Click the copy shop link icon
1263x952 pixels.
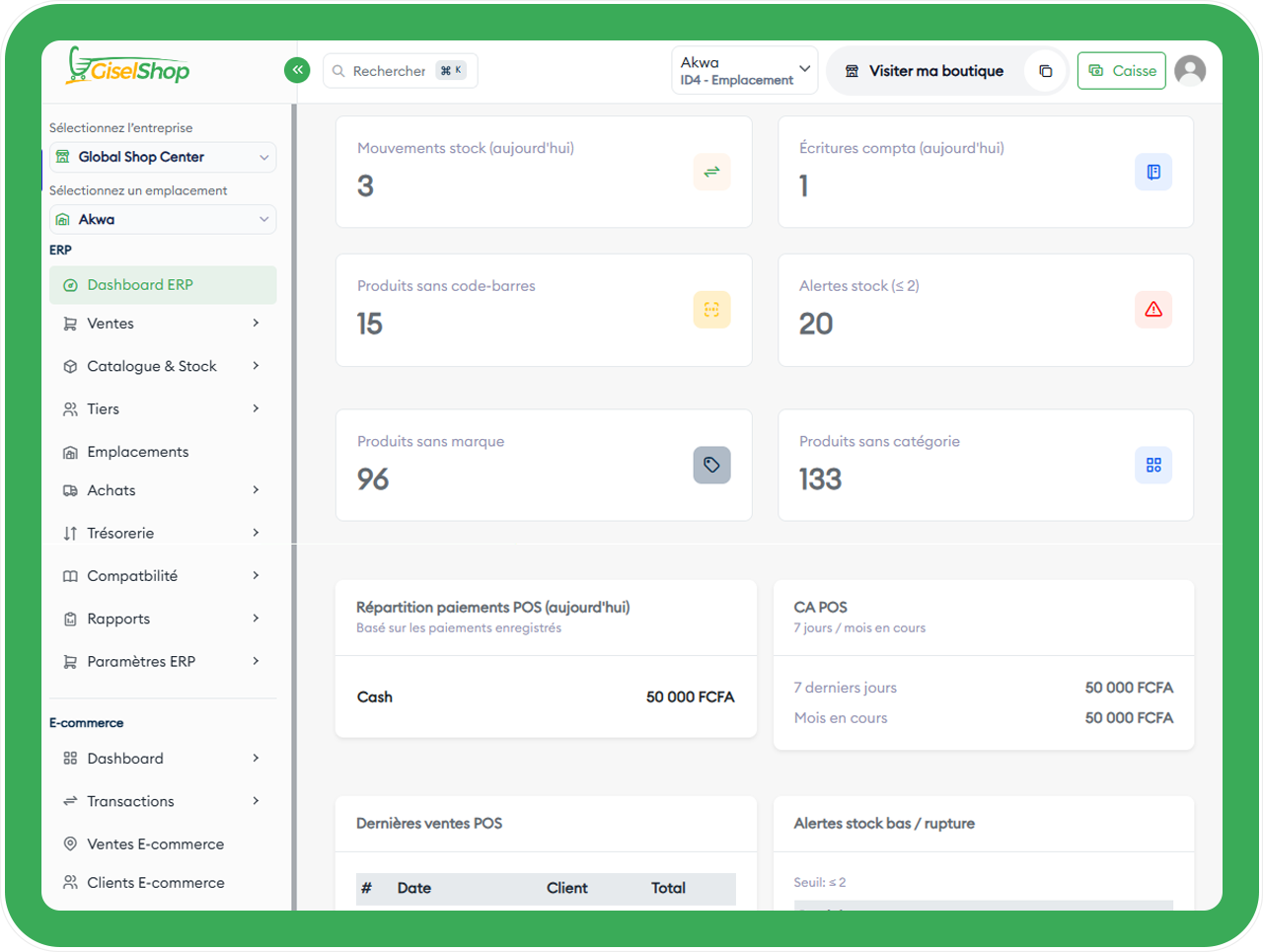[x=1046, y=71]
